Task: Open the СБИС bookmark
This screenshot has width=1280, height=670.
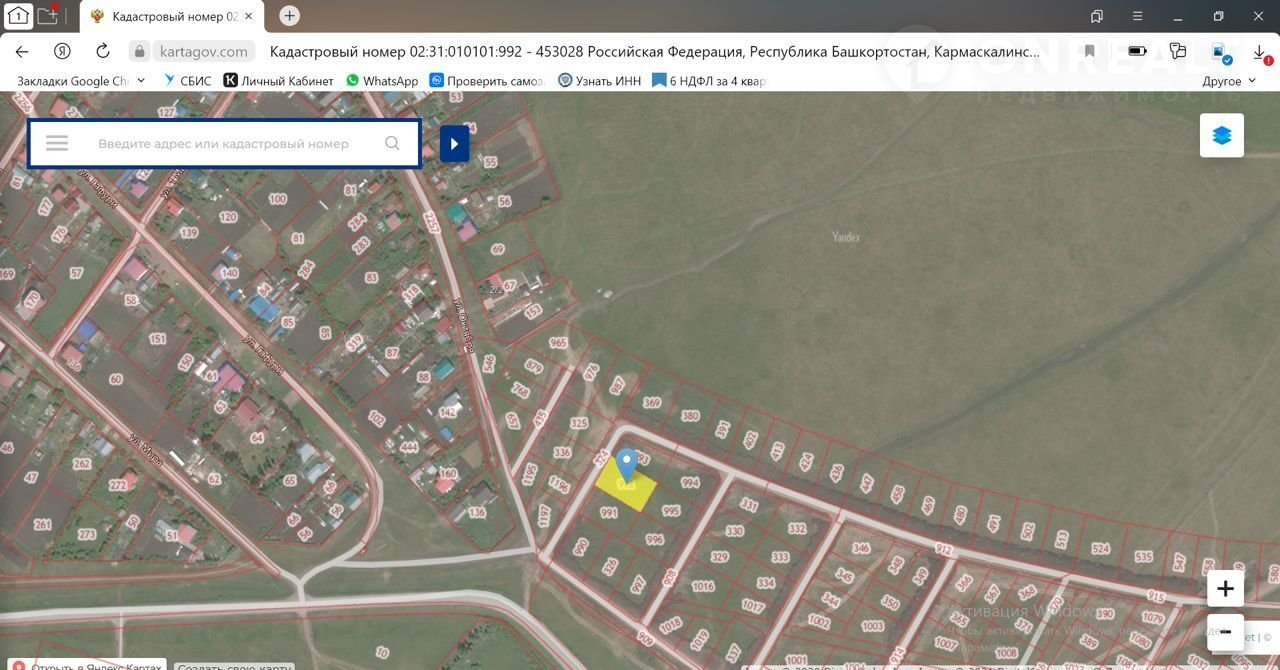Action: click(x=187, y=81)
